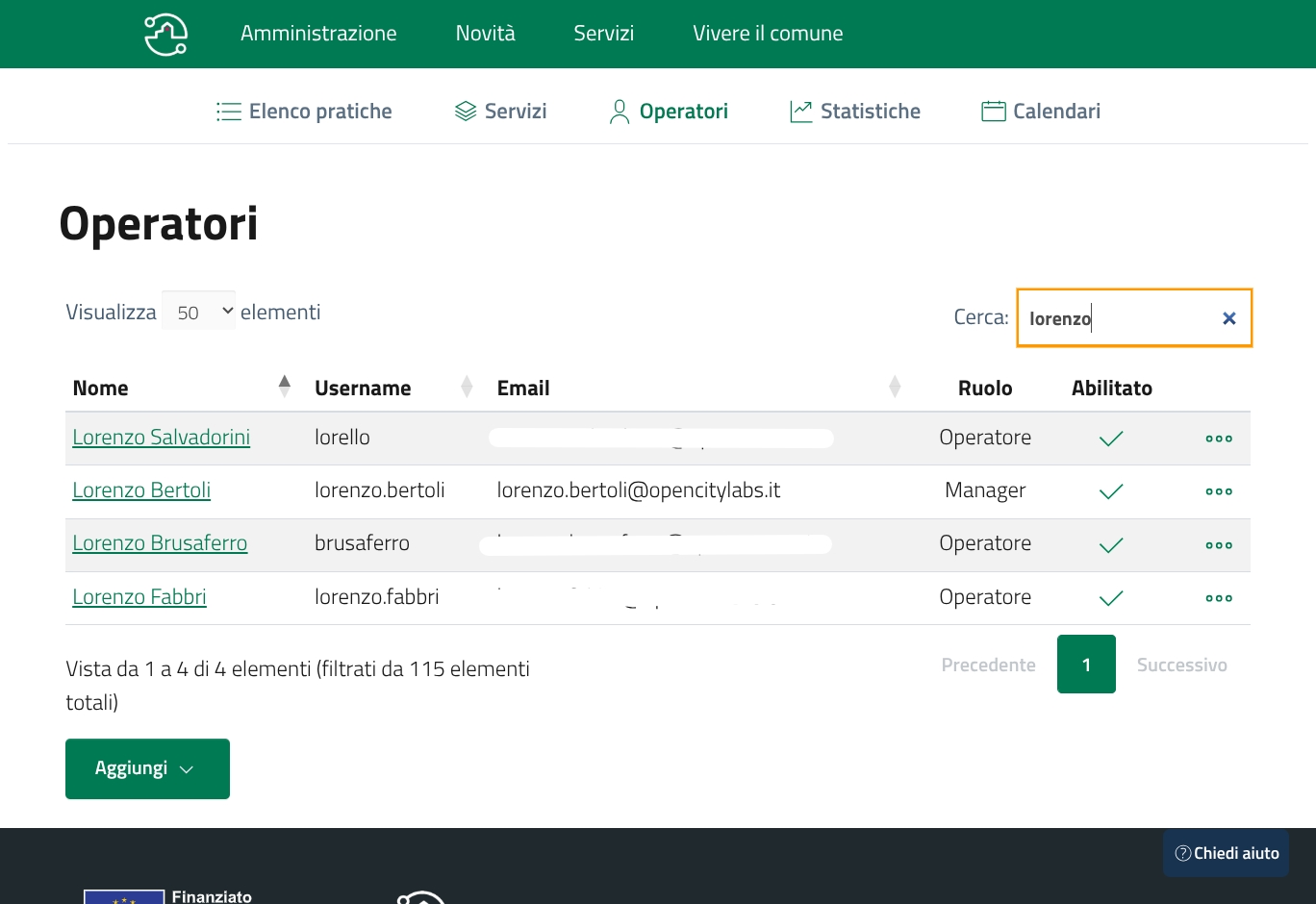Open the Calendari tab
Viewport: 1316px width, 904px height.
(1041, 112)
